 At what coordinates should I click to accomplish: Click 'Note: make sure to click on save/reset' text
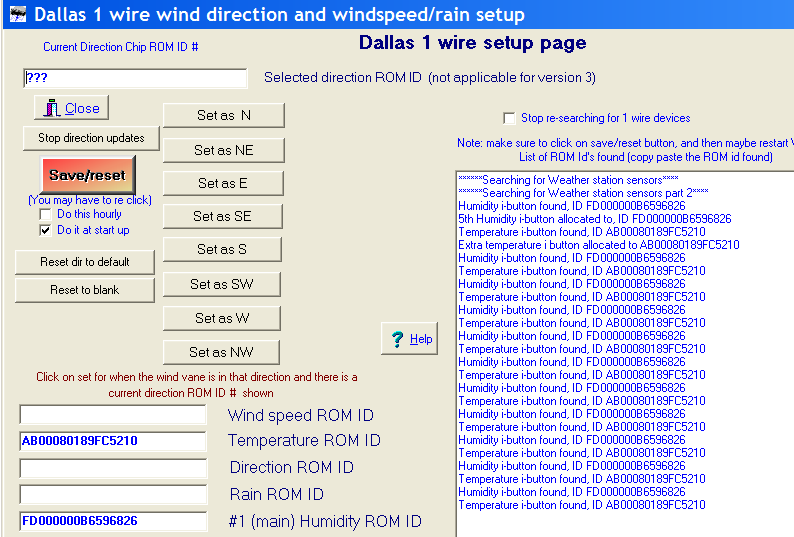[x=625, y=143]
